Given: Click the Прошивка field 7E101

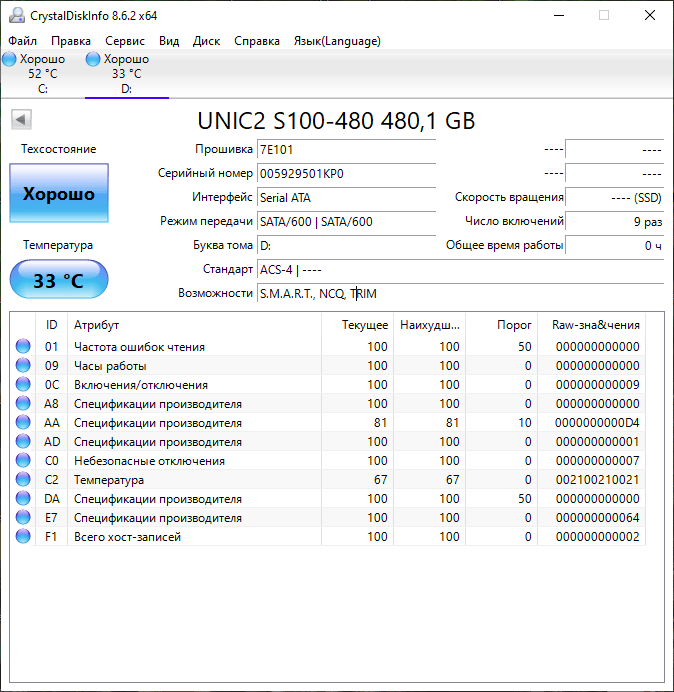Looking at the screenshot, I should (346, 150).
